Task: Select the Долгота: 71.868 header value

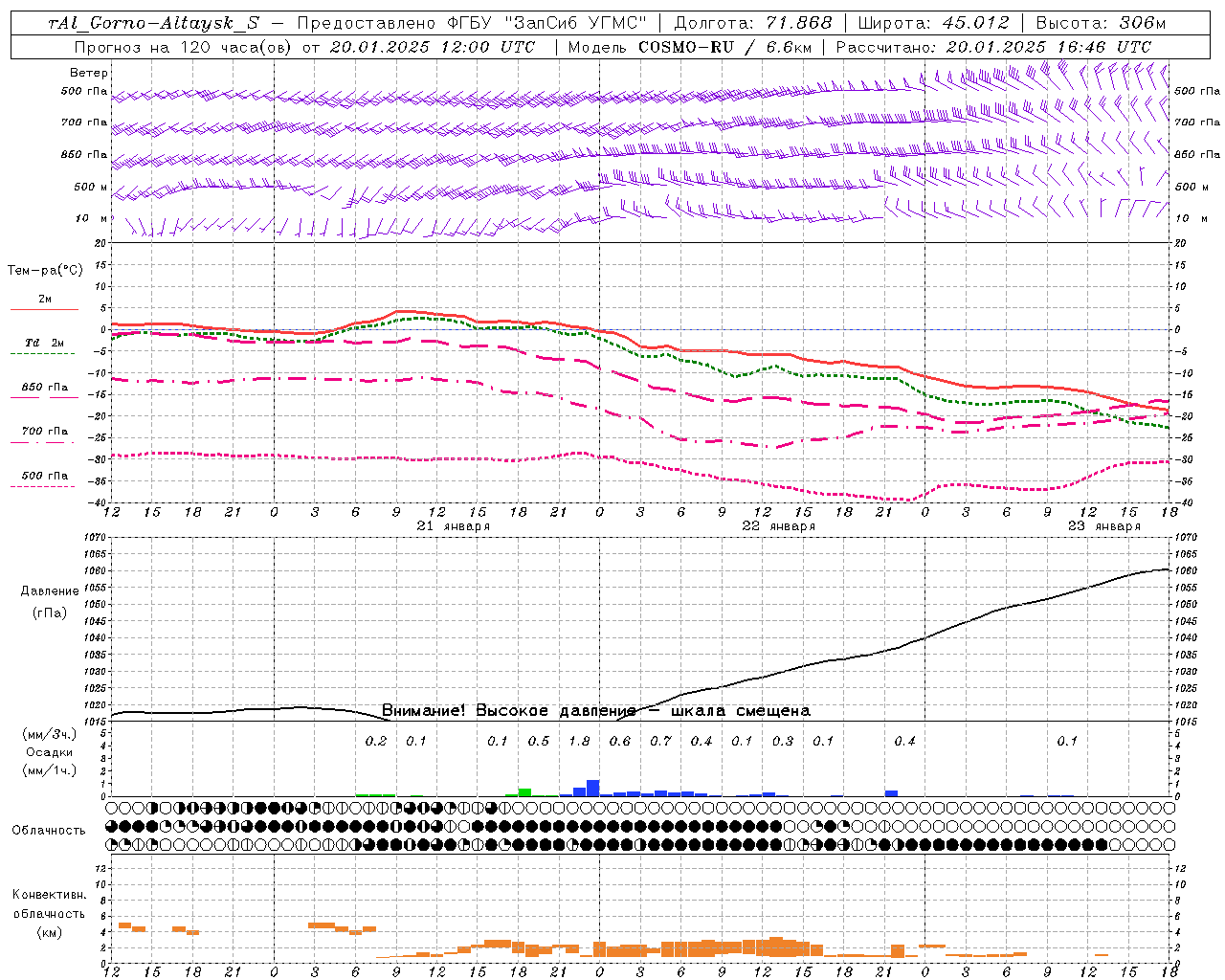Action: pos(753,23)
